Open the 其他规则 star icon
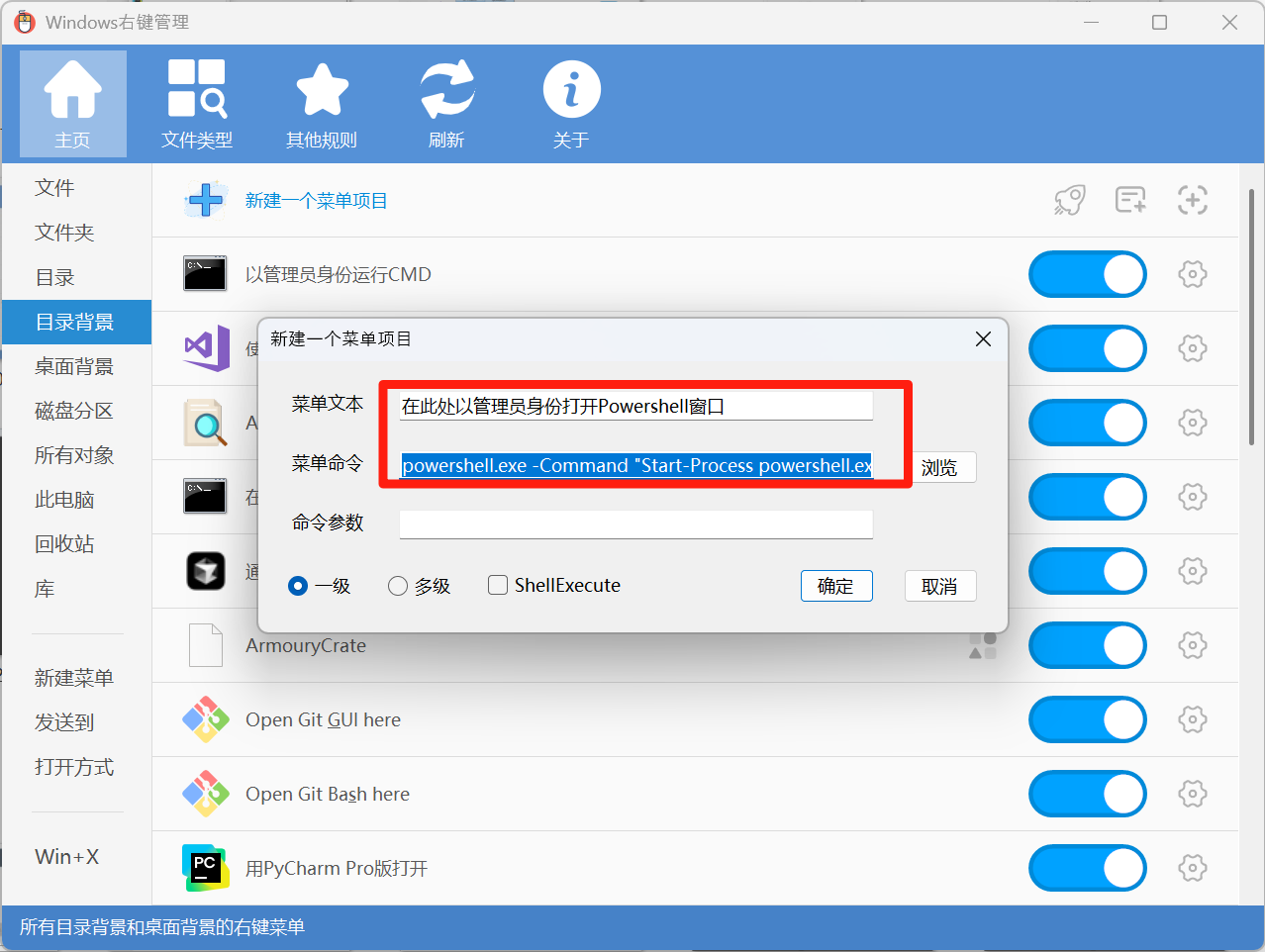This screenshot has width=1265, height=952. tap(322, 104)
